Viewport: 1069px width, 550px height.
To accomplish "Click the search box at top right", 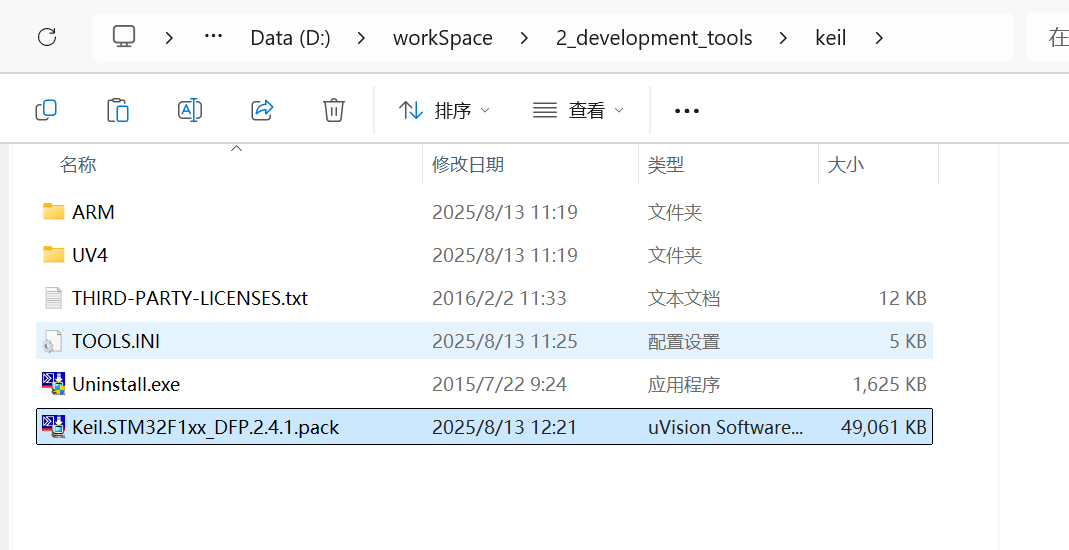I will (1048, 37).
